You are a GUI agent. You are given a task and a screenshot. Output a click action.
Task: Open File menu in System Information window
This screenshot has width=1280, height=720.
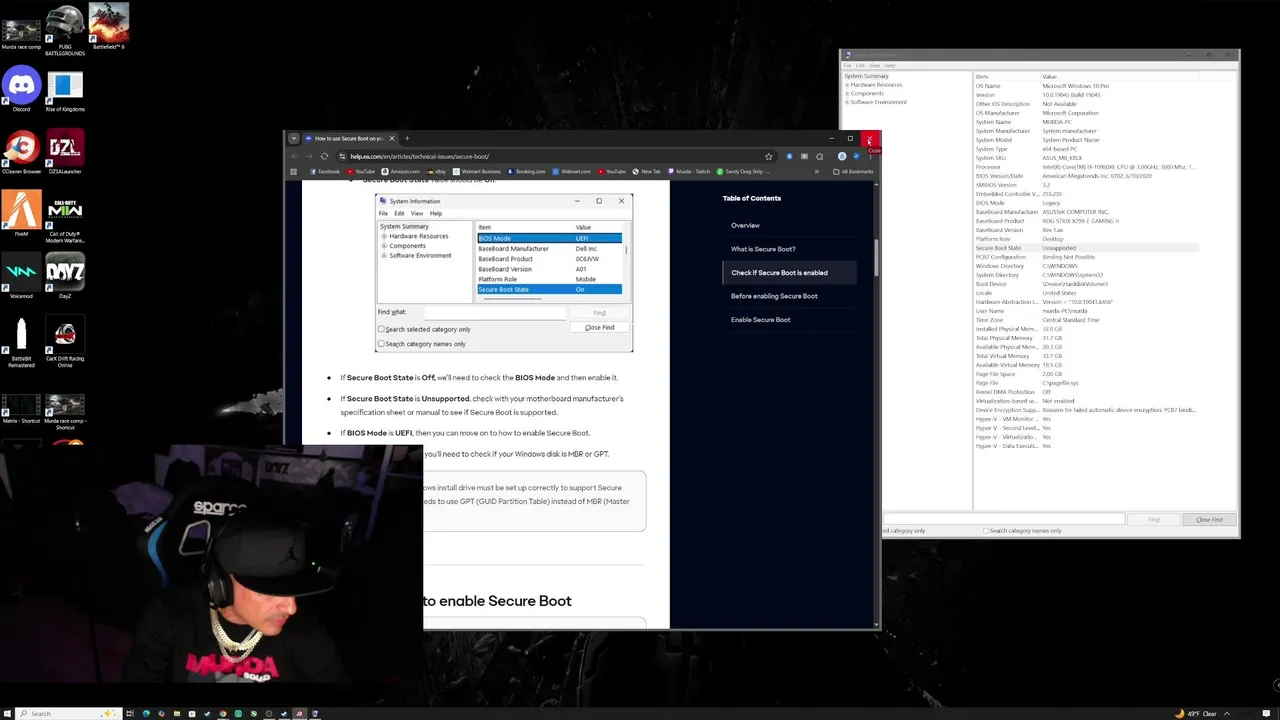point(847,65)
